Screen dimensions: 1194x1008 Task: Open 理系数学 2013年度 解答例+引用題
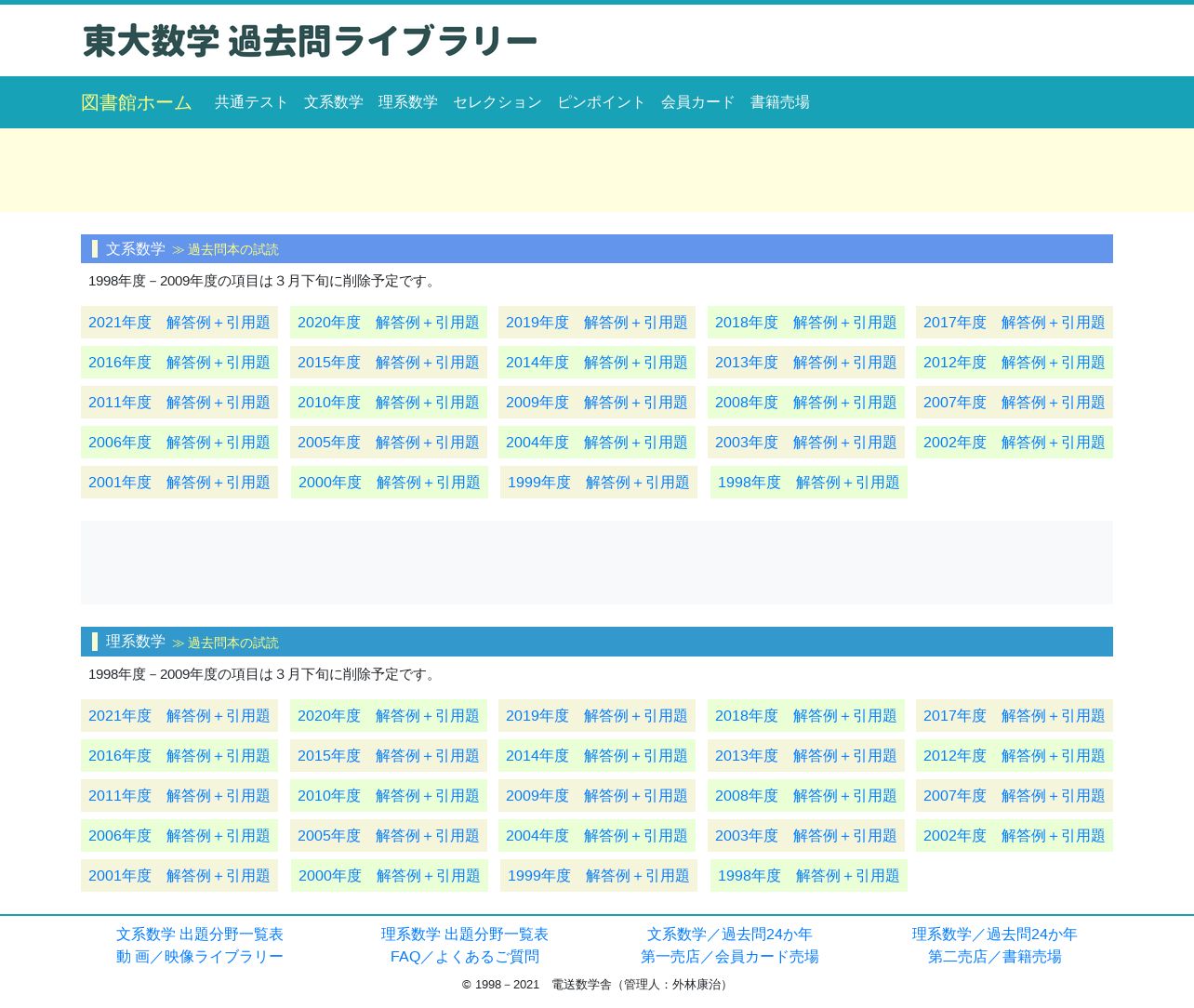(806, 756)
